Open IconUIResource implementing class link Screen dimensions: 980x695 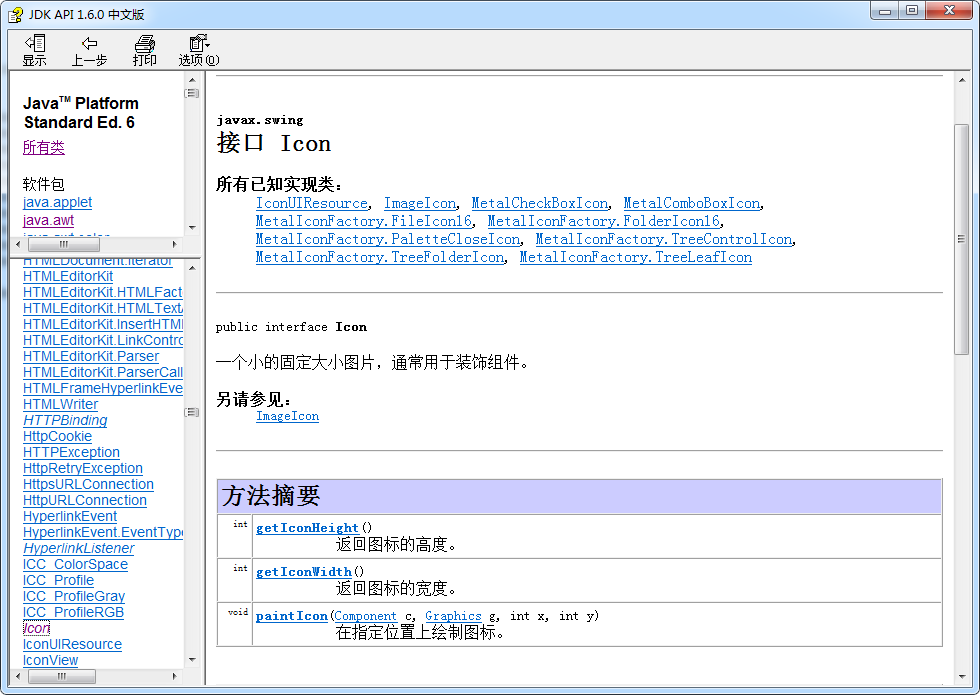tap(312, 203)
